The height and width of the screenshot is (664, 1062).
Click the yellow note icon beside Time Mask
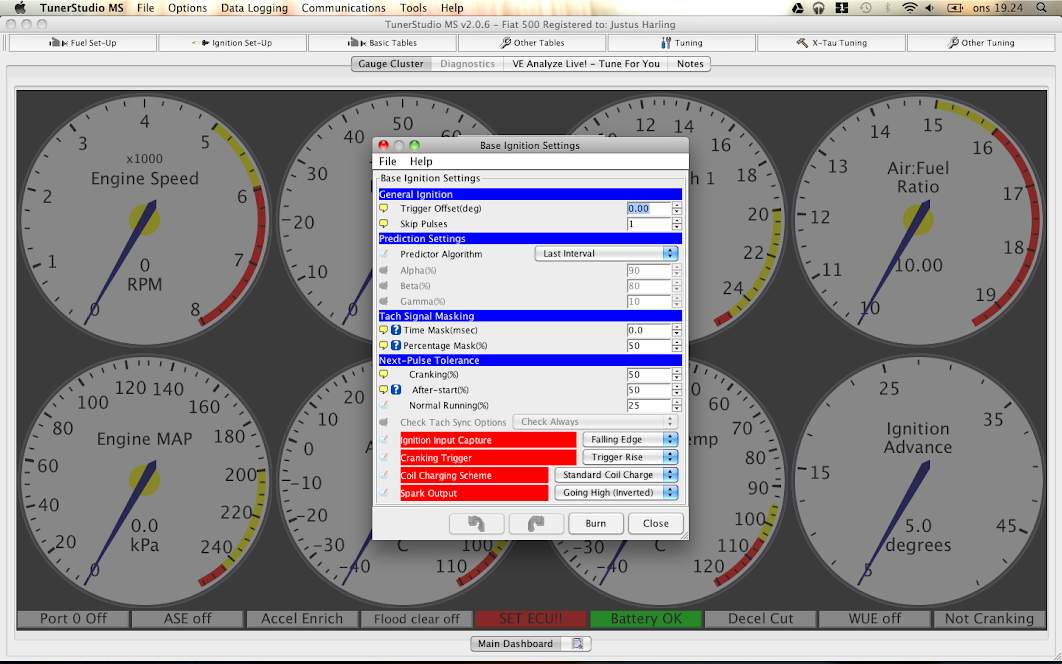pos(383,331)
